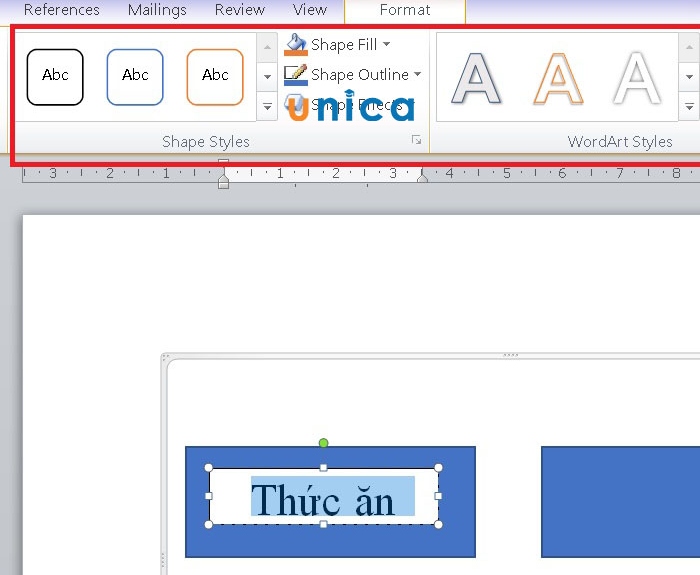Choose the white shadowed WordArt style
Screen dimensions: 700x575
(x=636, y=78)
